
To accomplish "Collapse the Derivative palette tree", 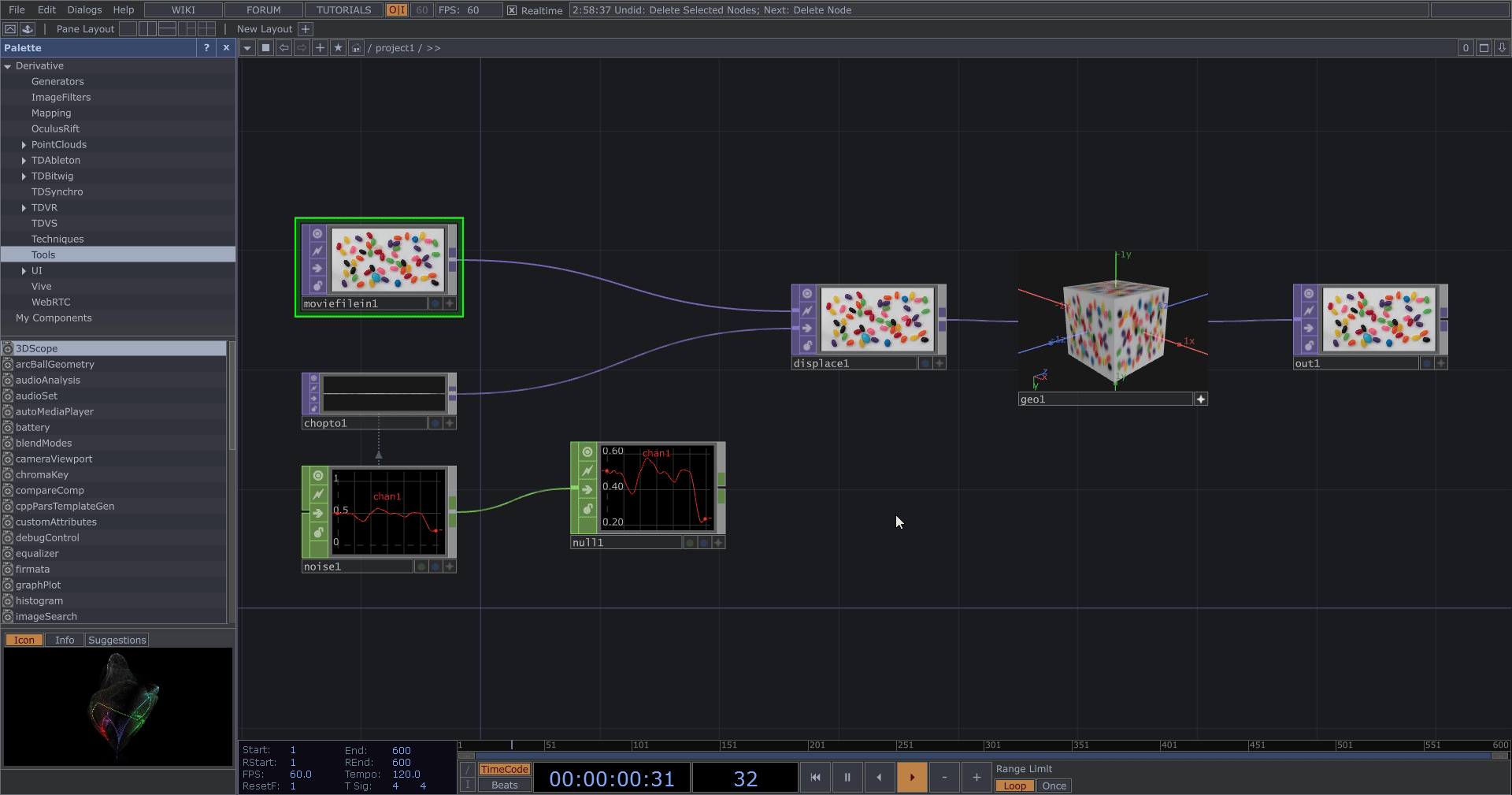I will coord(8,66).
